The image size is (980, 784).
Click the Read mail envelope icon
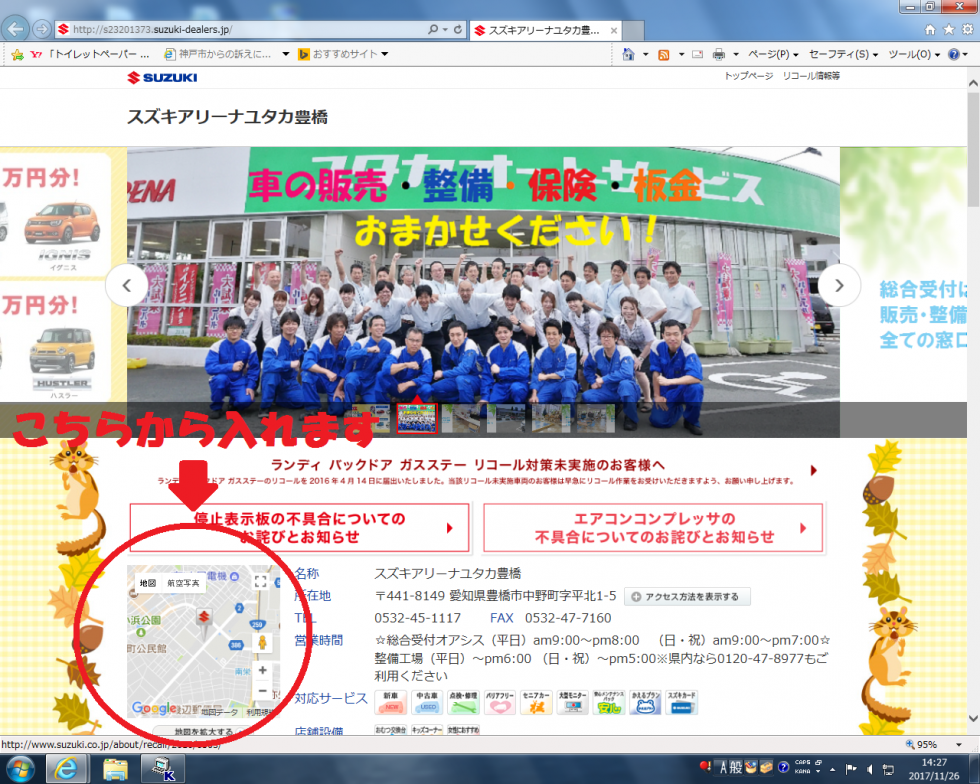[x=698, y=54]
